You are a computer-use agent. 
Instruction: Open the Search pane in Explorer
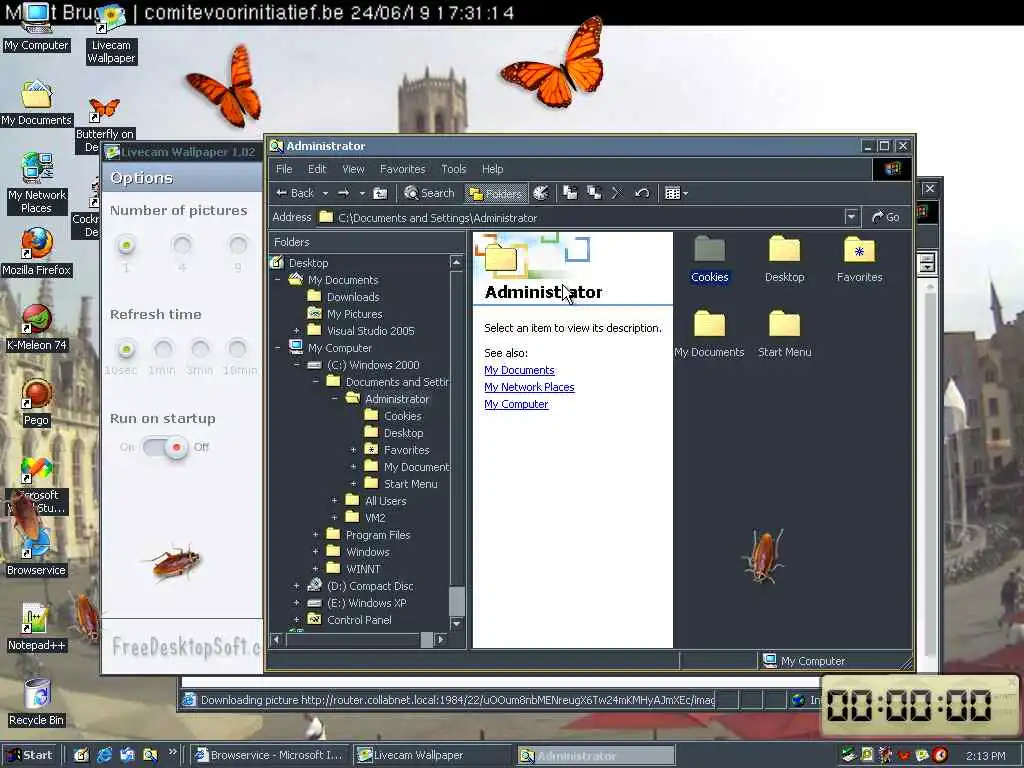click(x=429, y=193)
